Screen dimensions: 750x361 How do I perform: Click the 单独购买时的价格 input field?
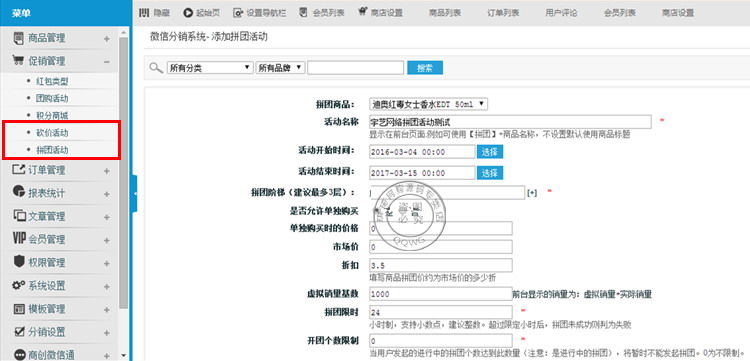441,229
